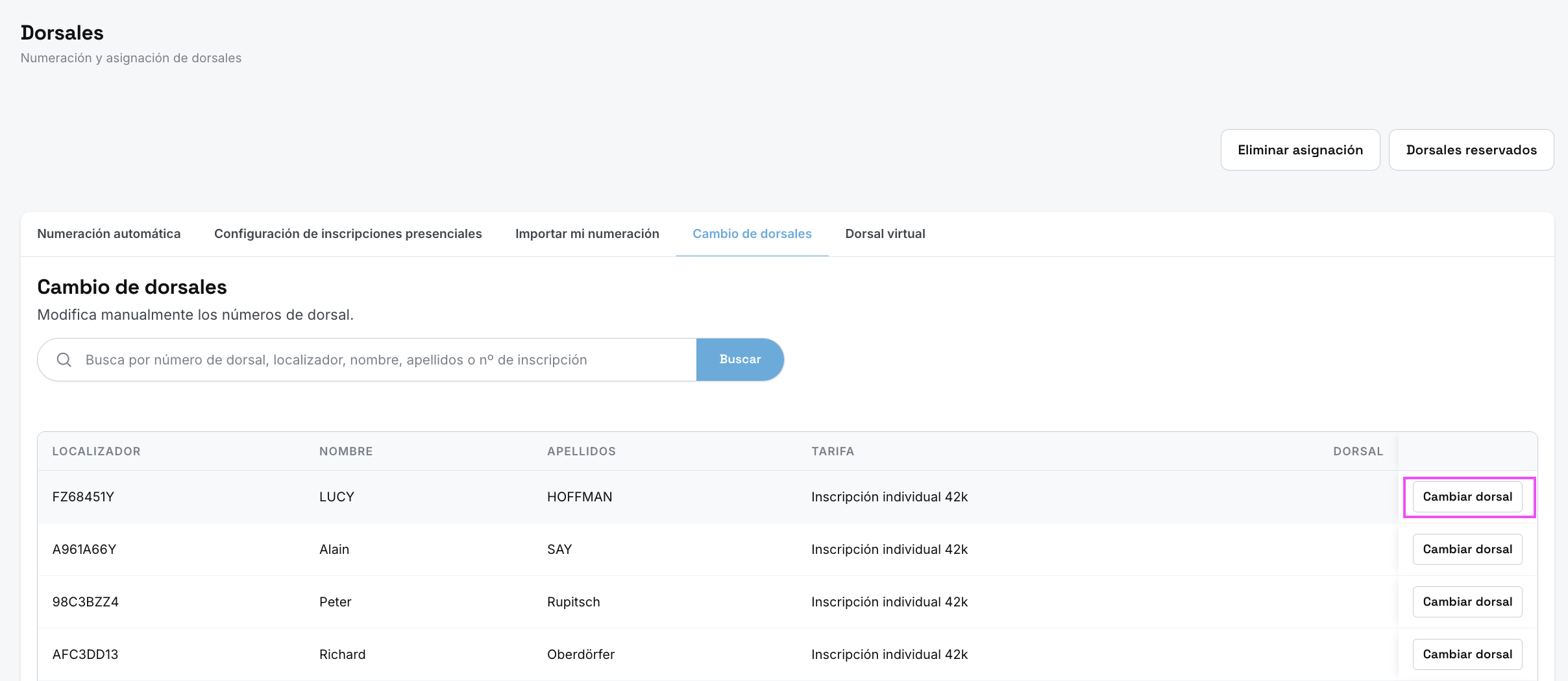Click Cambiar dorsal for Richard Oberdörfer
This screenshot has height=681, width=1568.
pos(1467,654)
